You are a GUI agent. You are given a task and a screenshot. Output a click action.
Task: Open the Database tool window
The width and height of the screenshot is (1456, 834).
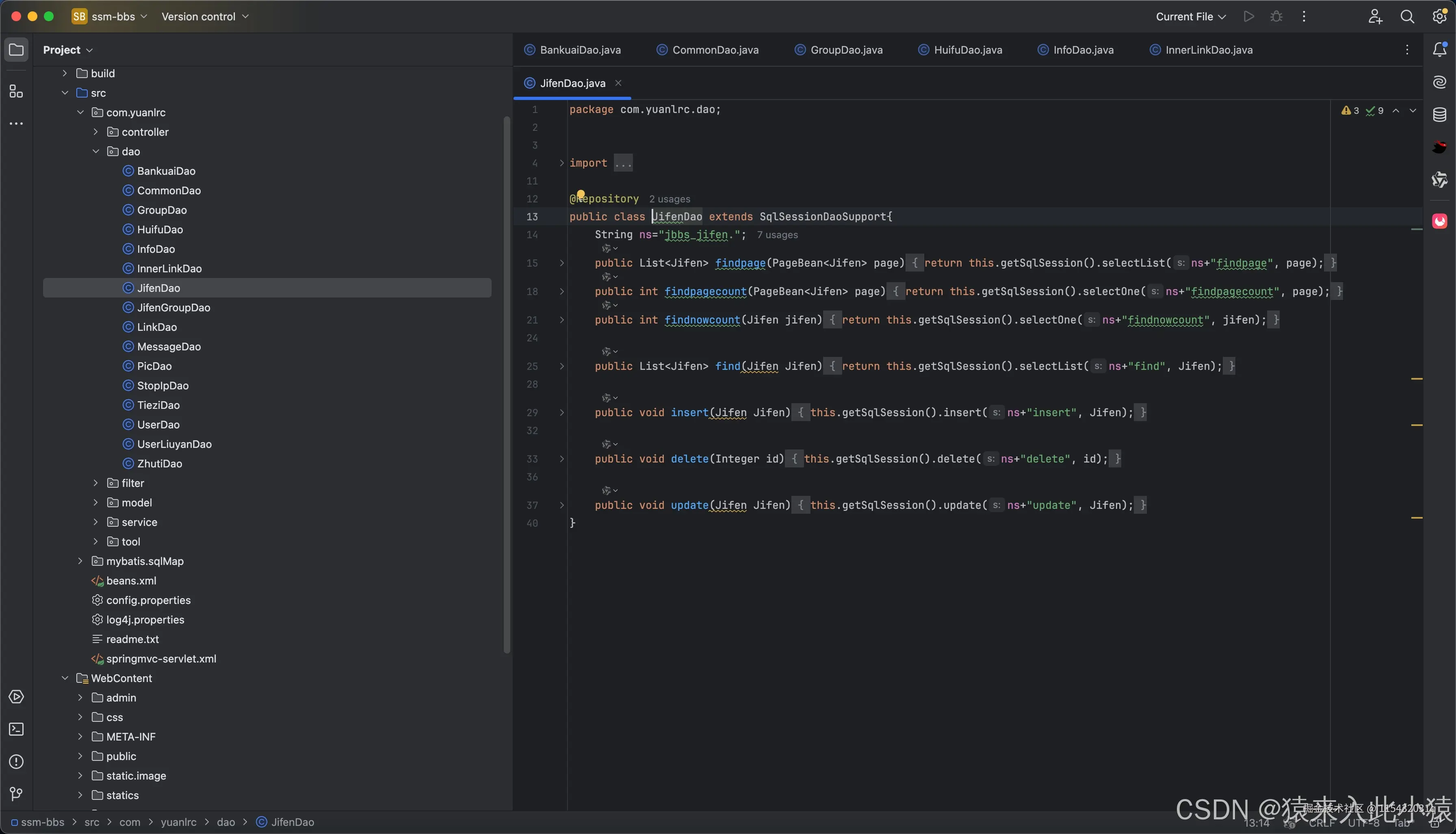point(1439,115)
